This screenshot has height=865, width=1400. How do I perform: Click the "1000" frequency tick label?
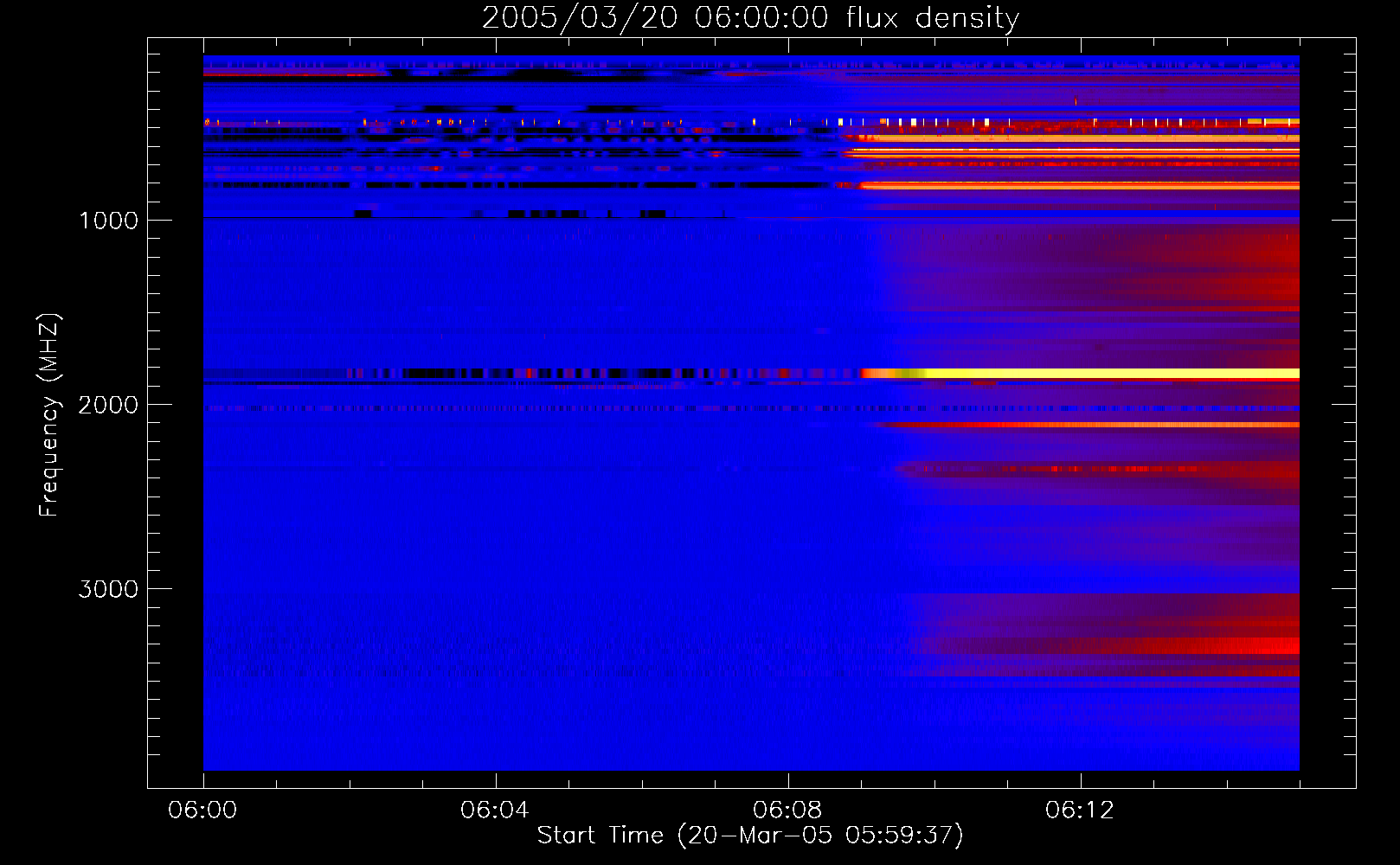point(108,221)
